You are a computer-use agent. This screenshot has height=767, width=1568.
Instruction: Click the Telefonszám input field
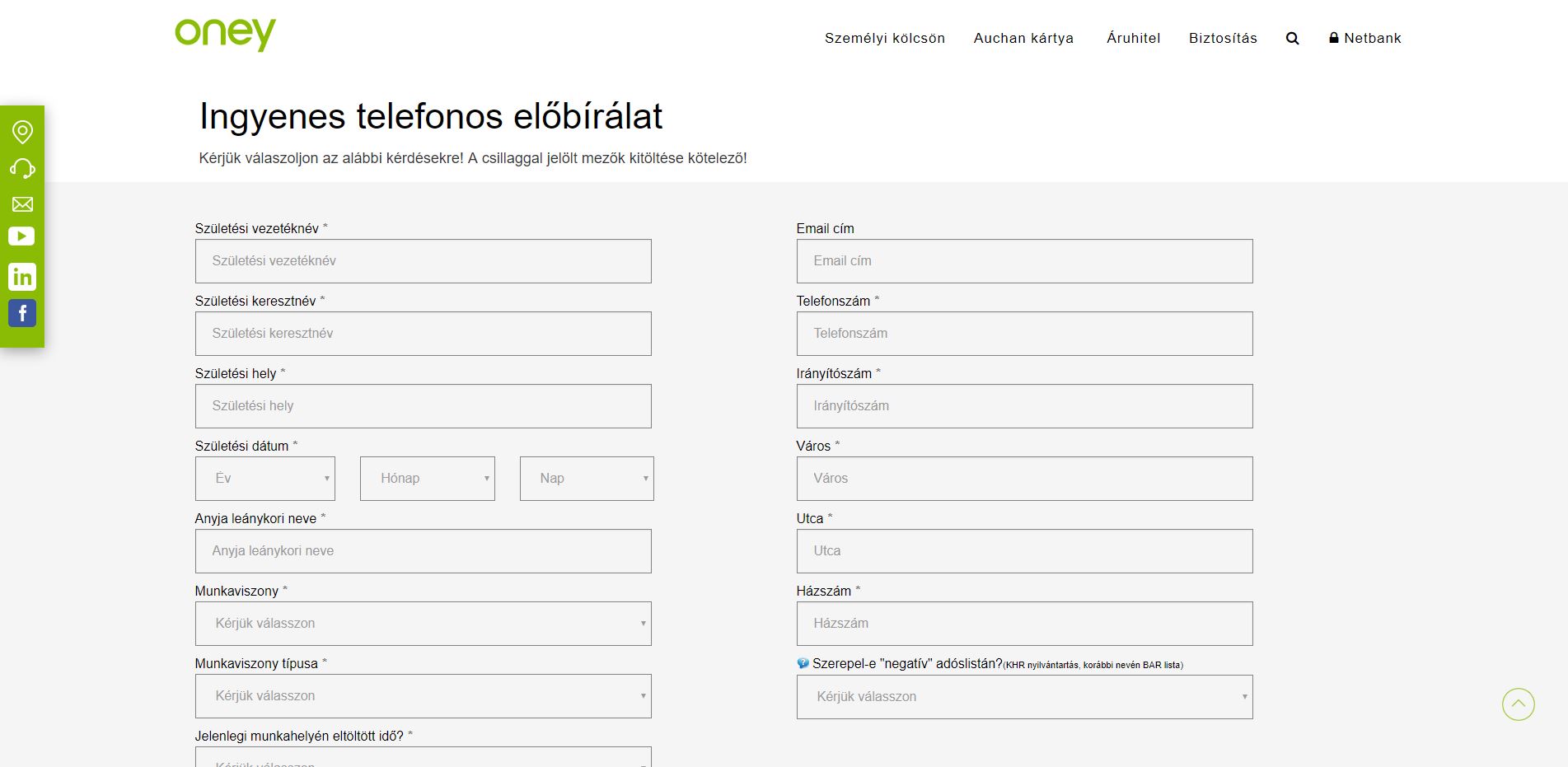(x=1024, y=334)
